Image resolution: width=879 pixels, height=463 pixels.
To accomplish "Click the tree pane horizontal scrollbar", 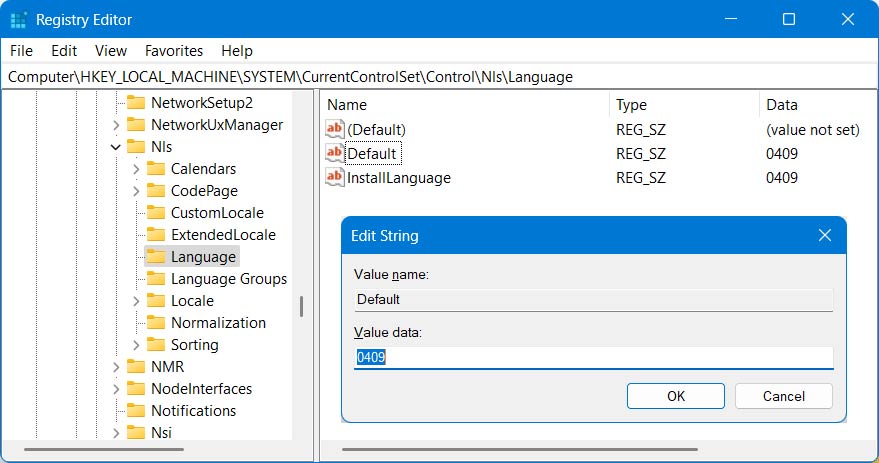I will pos(104,449).
